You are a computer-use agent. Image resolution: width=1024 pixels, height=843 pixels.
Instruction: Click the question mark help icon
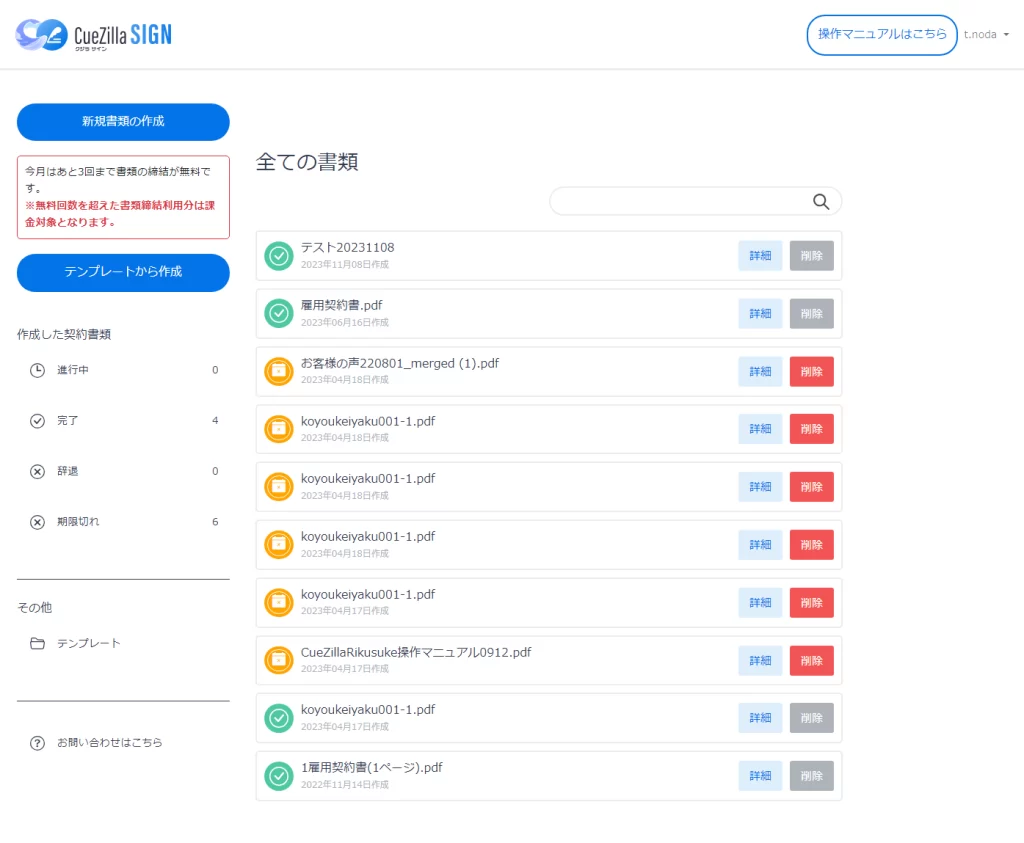[37, 743]
